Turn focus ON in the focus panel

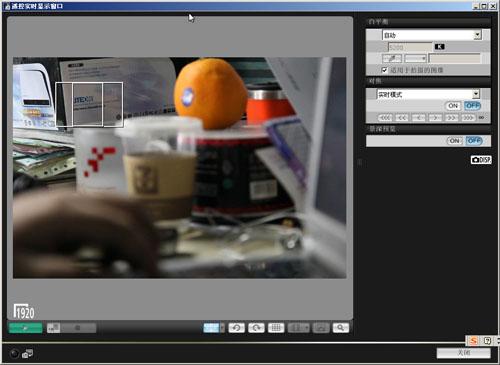[453, 106]
